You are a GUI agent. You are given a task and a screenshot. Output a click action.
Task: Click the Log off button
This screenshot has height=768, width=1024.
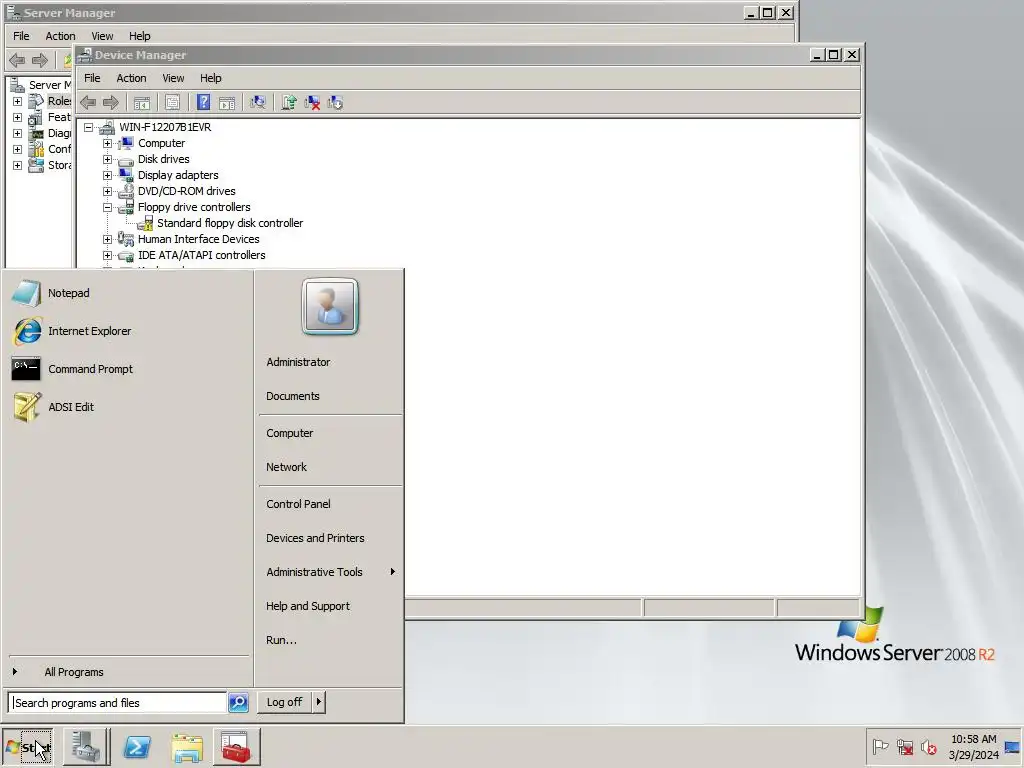tap(284, 702)
